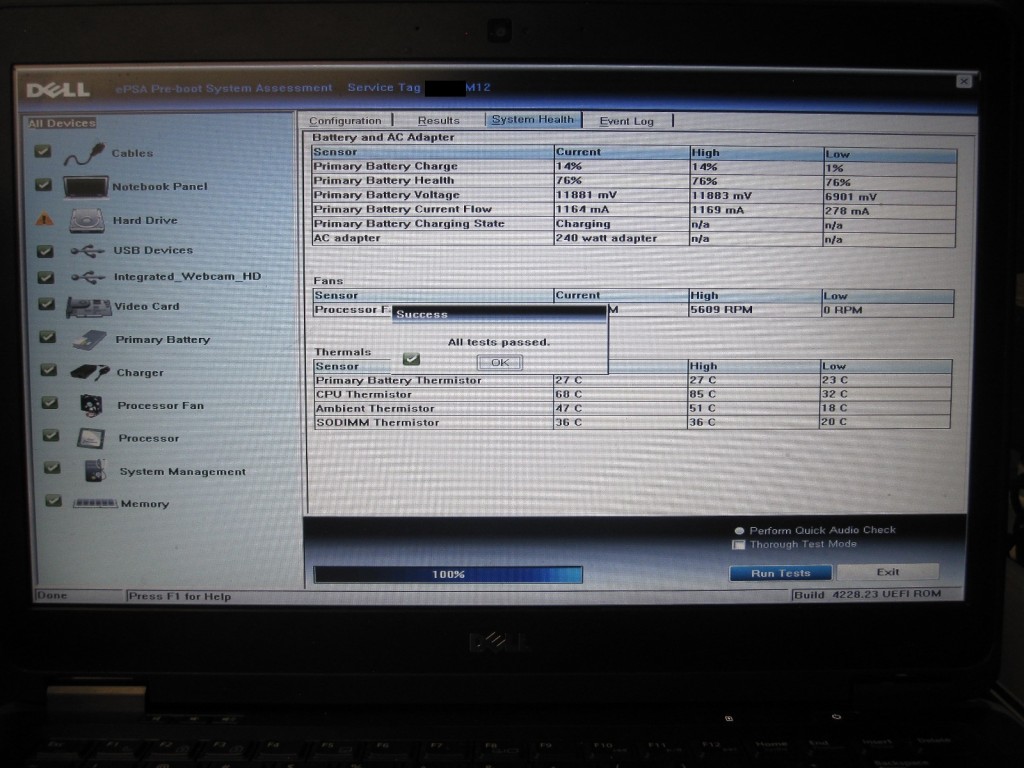Viewport: 1024px width, 768px height.
Task: Click the AC adapter row
Action: click(x=634, y=239)
